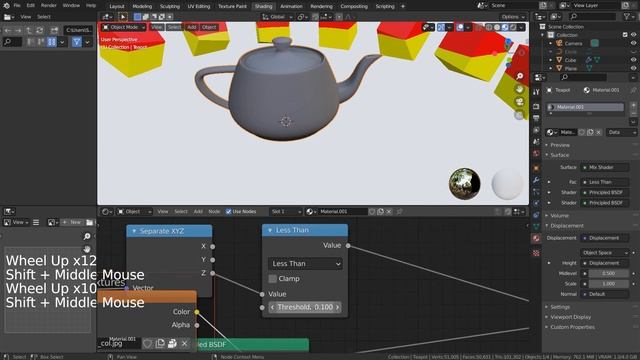Open the Less Than operation dropdown
This screenshot has height=360, width=640.
click(305, 264)
